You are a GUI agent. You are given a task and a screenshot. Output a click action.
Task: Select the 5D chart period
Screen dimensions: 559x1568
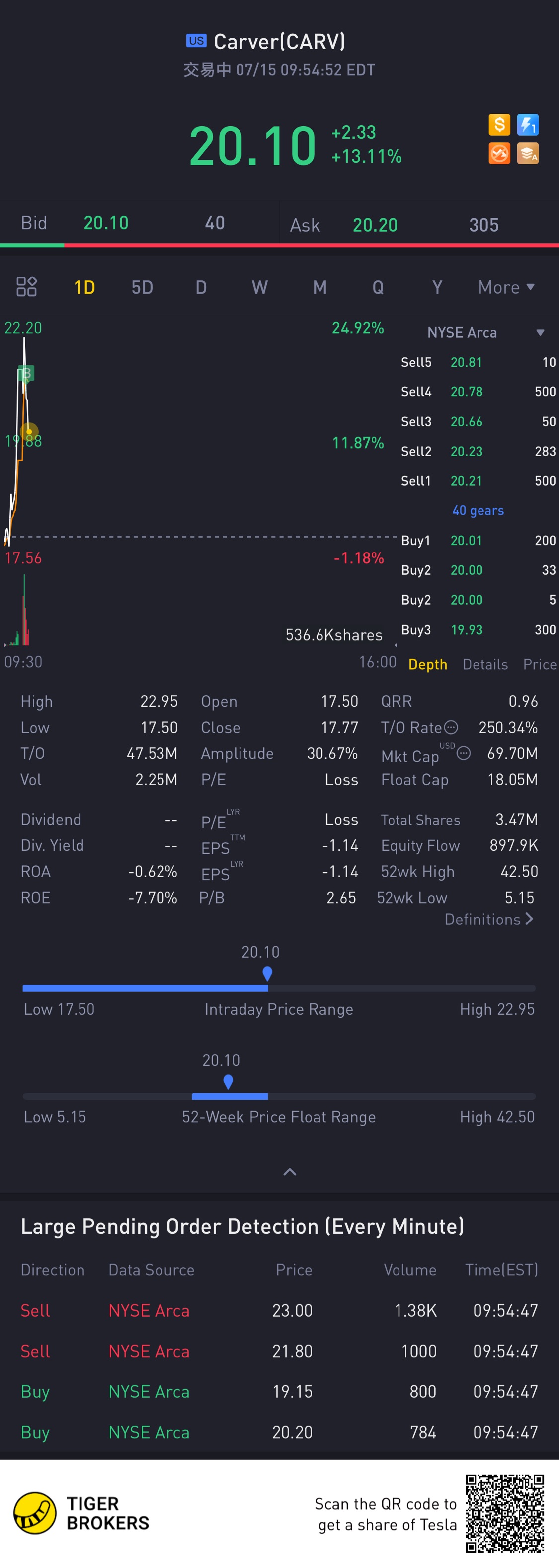point(142,287)
